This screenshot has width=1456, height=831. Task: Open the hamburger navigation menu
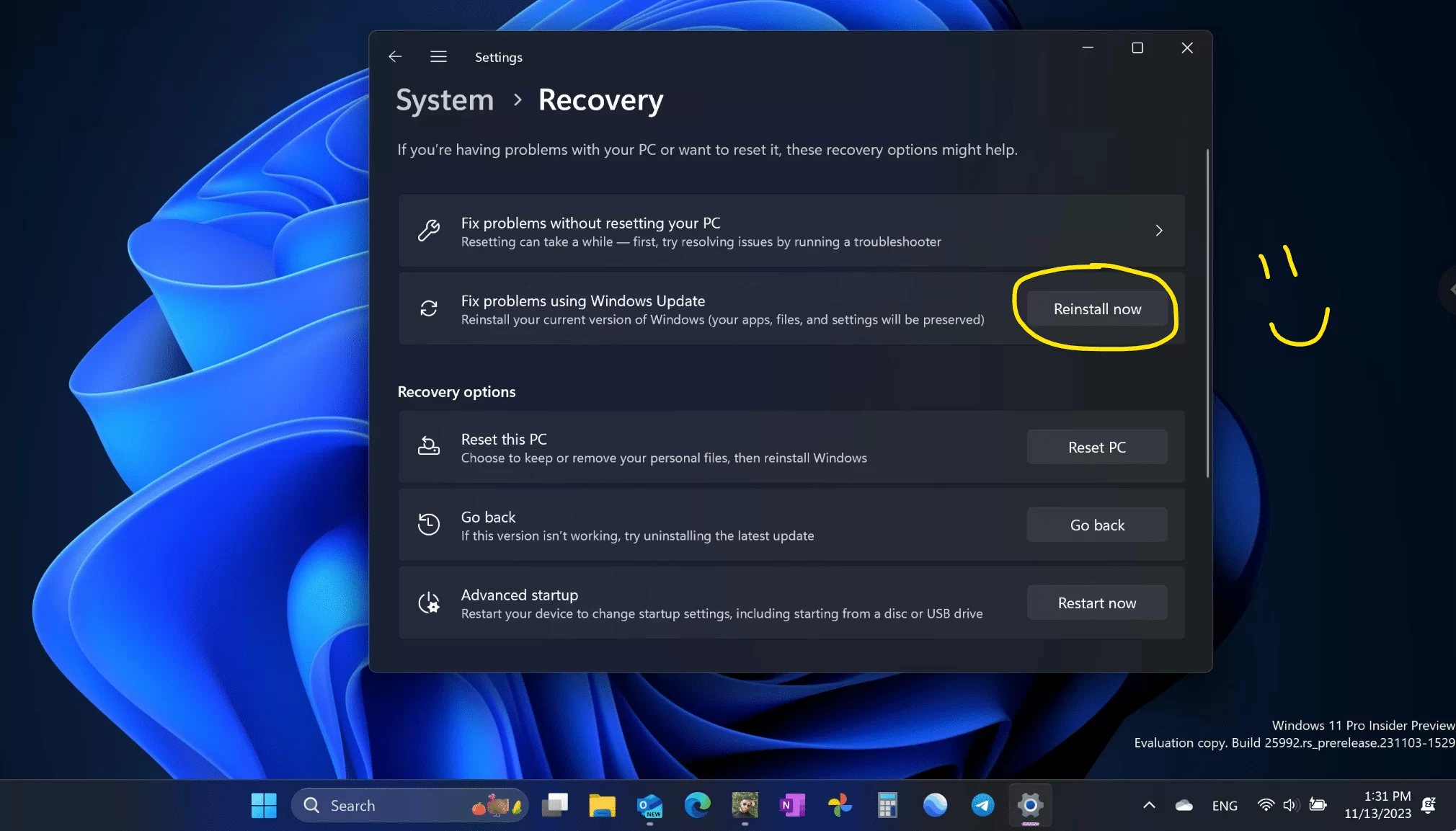click(x=438, y=56)
